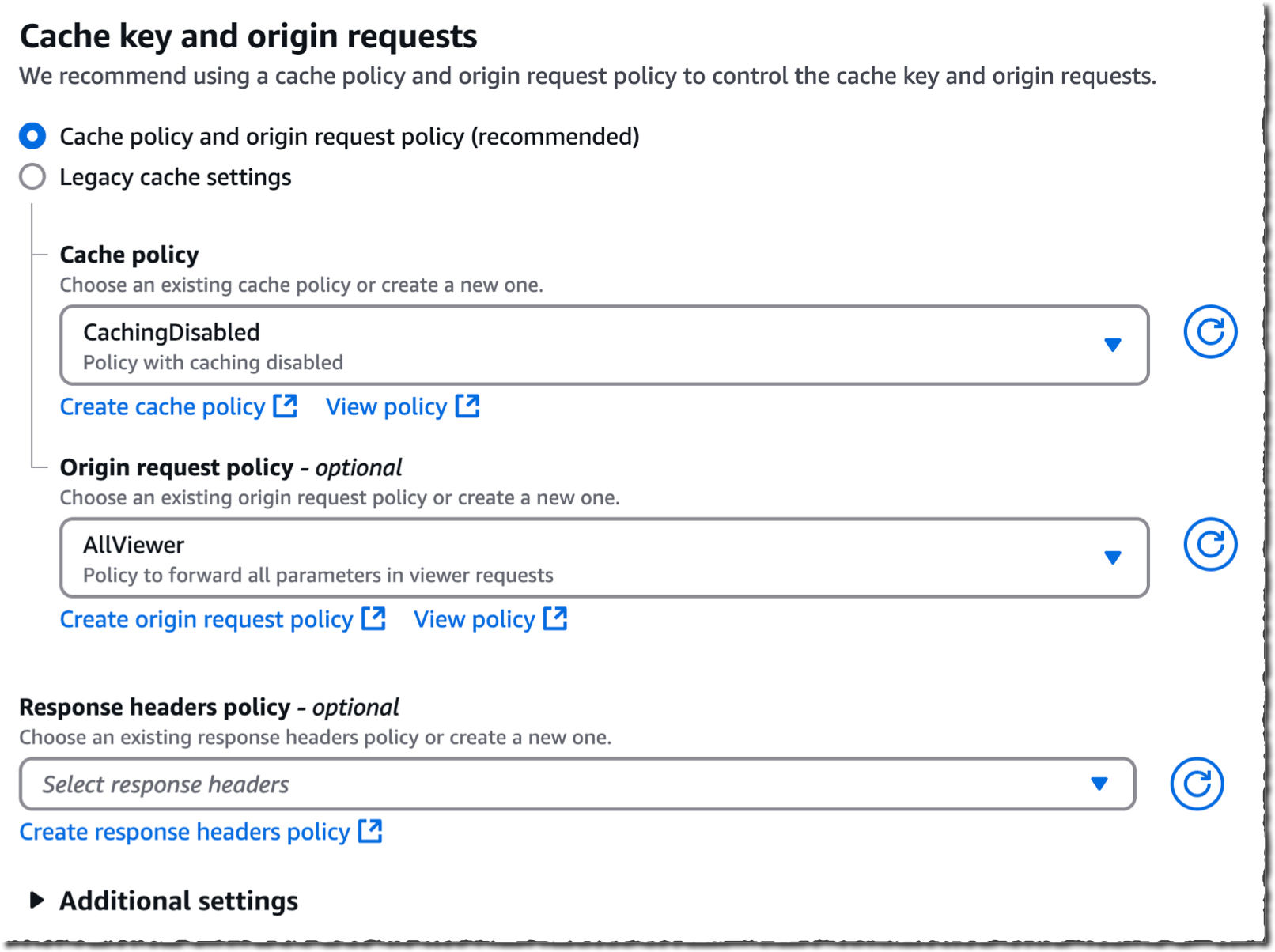The image size is (1275, 952).
Task: Select Cache policy and origin request policy option
Action: [32, 136]
